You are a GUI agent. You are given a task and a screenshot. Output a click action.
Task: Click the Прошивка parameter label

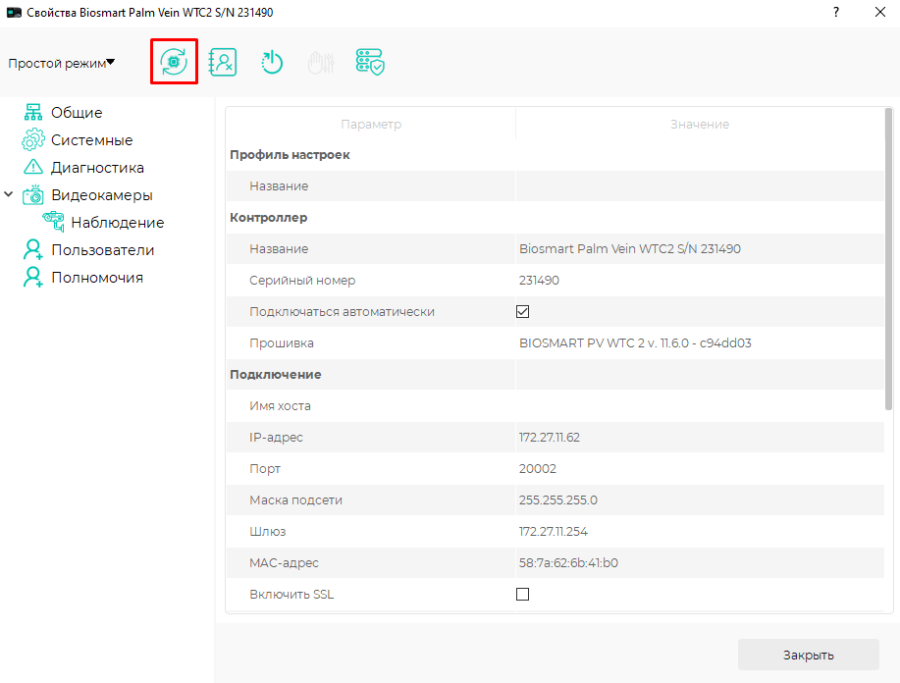(x=281, y=343)
